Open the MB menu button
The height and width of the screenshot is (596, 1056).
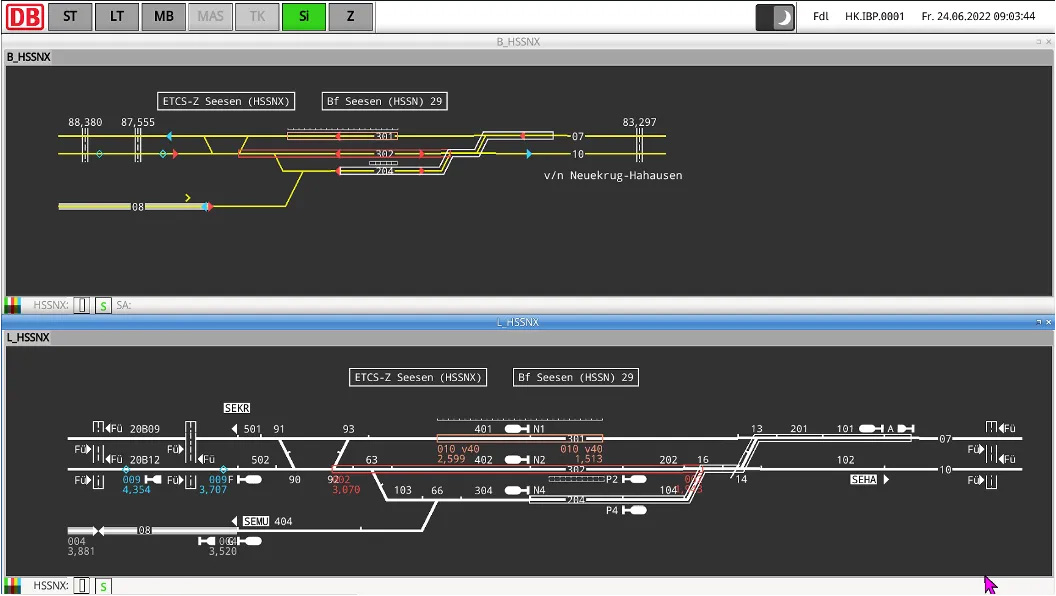tap(164, 17)
